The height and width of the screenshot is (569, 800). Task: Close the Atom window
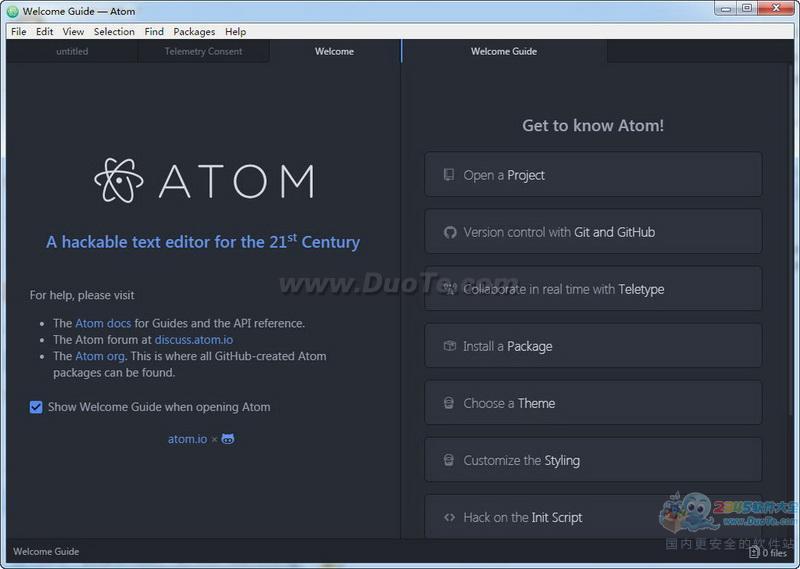point(776,8)
